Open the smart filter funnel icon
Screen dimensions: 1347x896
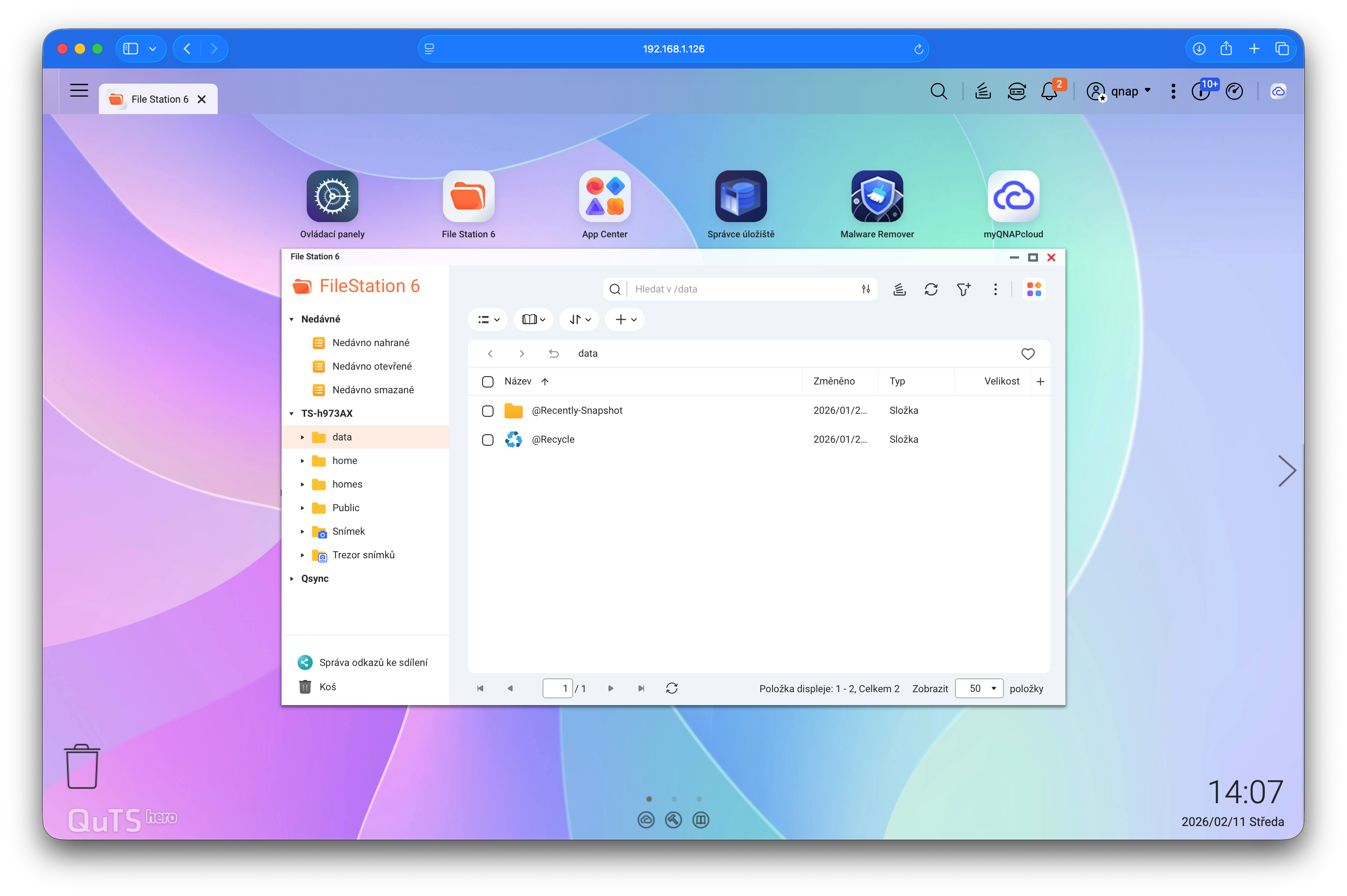coord(963,289)
